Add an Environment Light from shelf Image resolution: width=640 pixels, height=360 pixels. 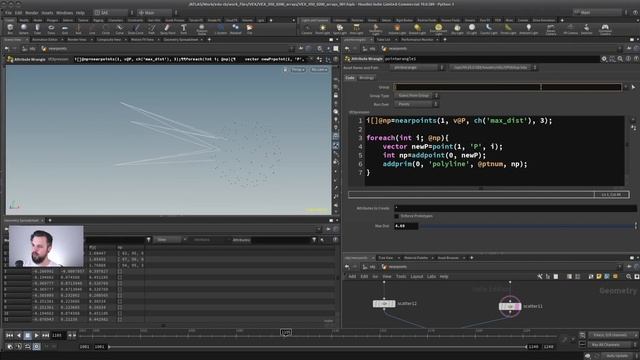[x=438, y=29]
